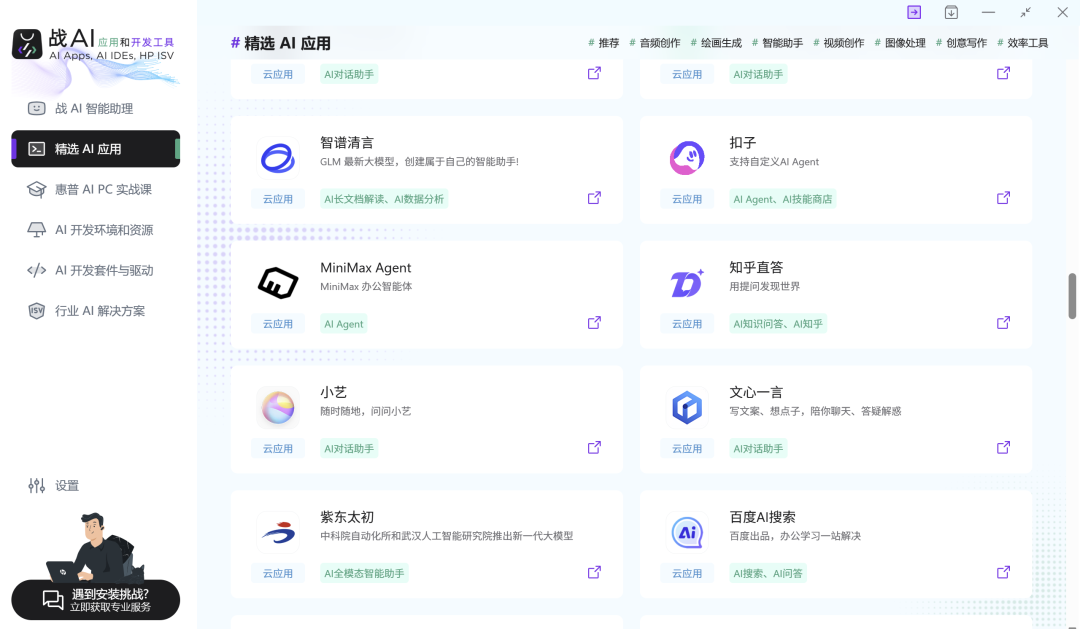Click the download icon in the title bar

[950, 12]
